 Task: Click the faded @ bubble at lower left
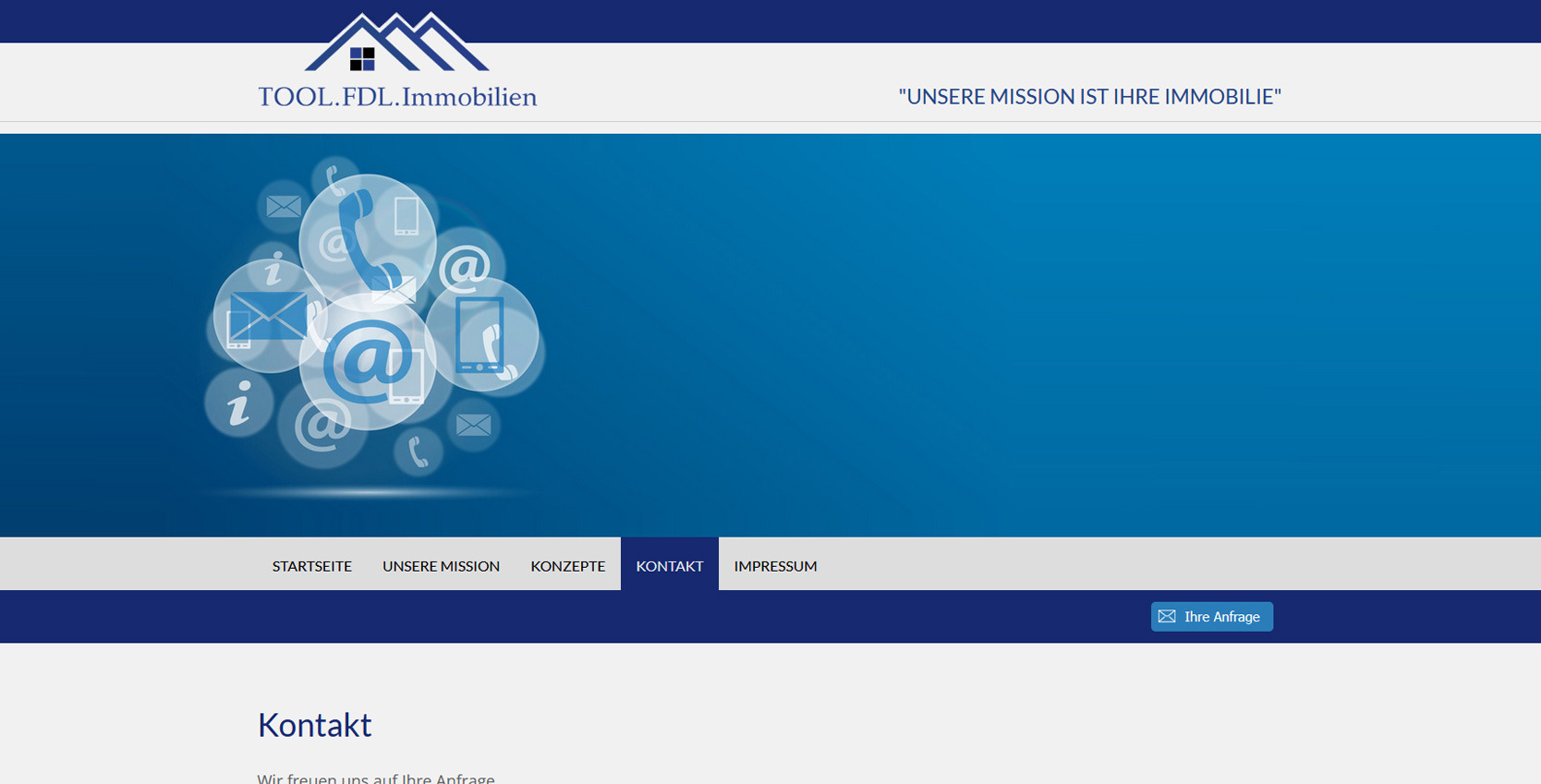coord(322,426)
